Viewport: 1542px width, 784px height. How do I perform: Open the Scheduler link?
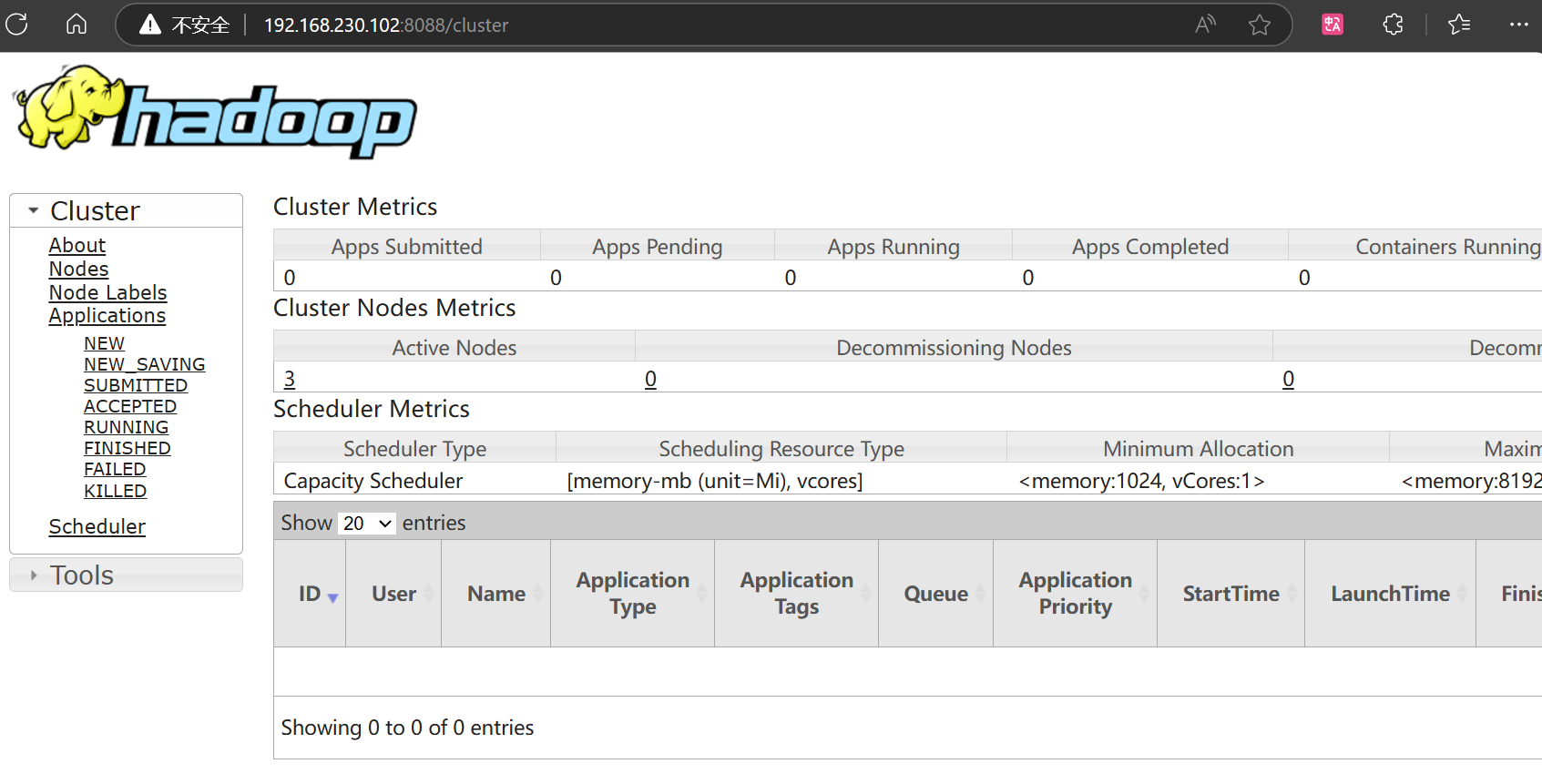[97, 527]
